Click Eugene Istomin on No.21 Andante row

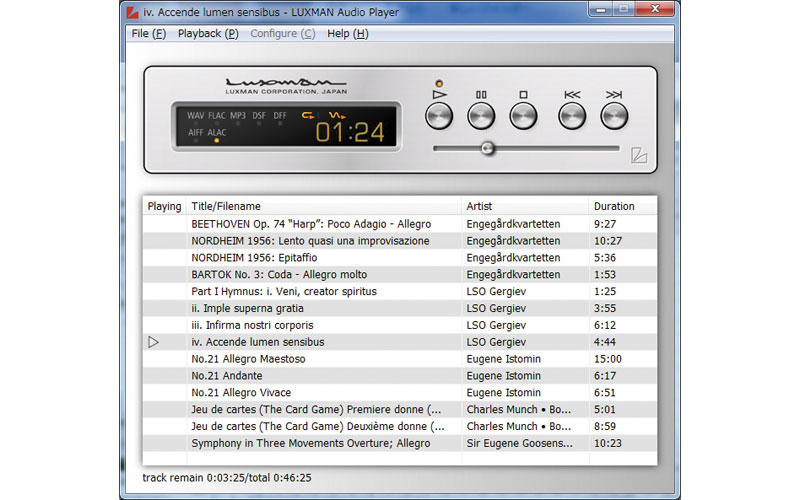point(504,376)
